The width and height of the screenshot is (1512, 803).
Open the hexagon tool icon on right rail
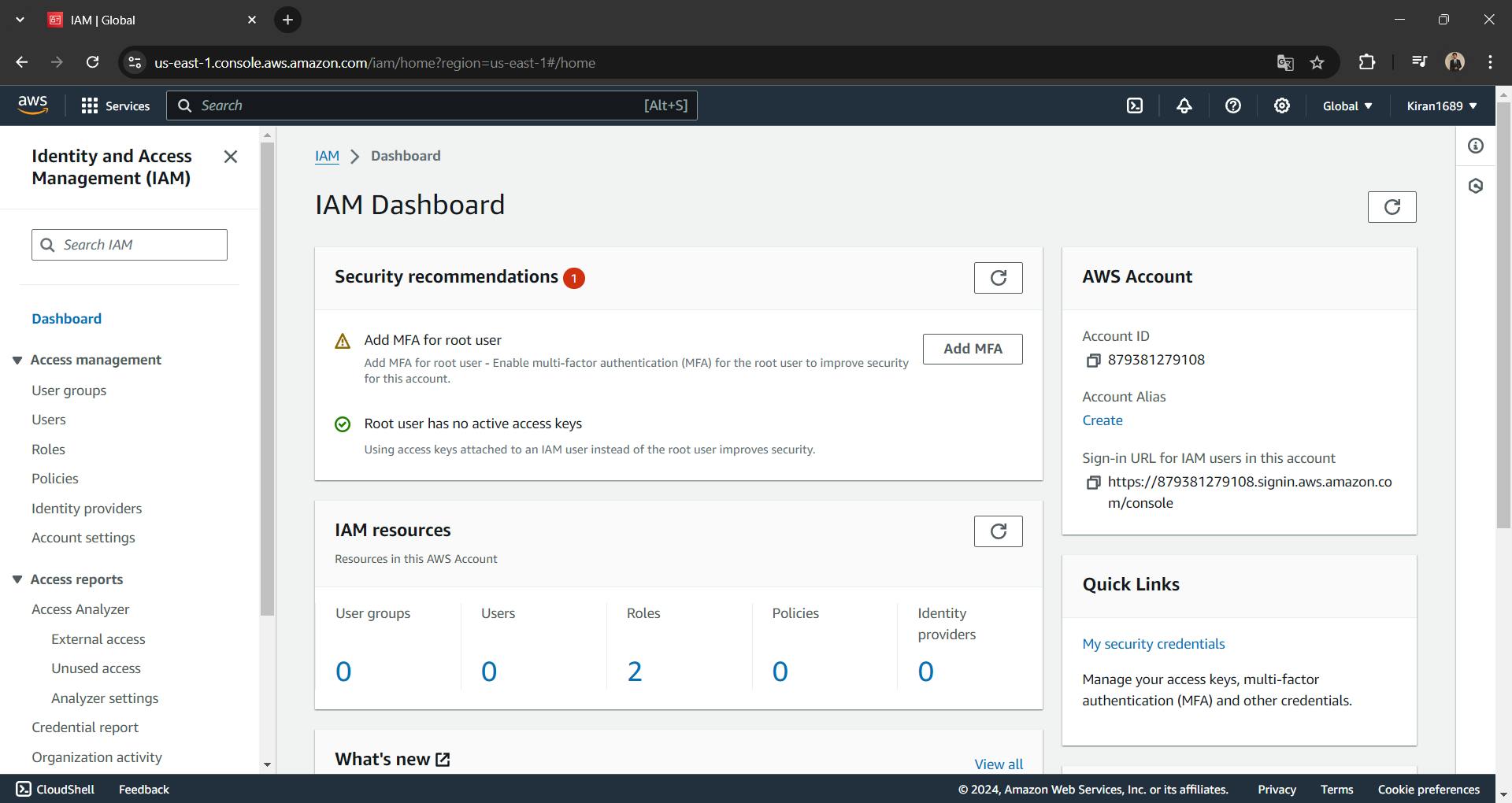1476,186
